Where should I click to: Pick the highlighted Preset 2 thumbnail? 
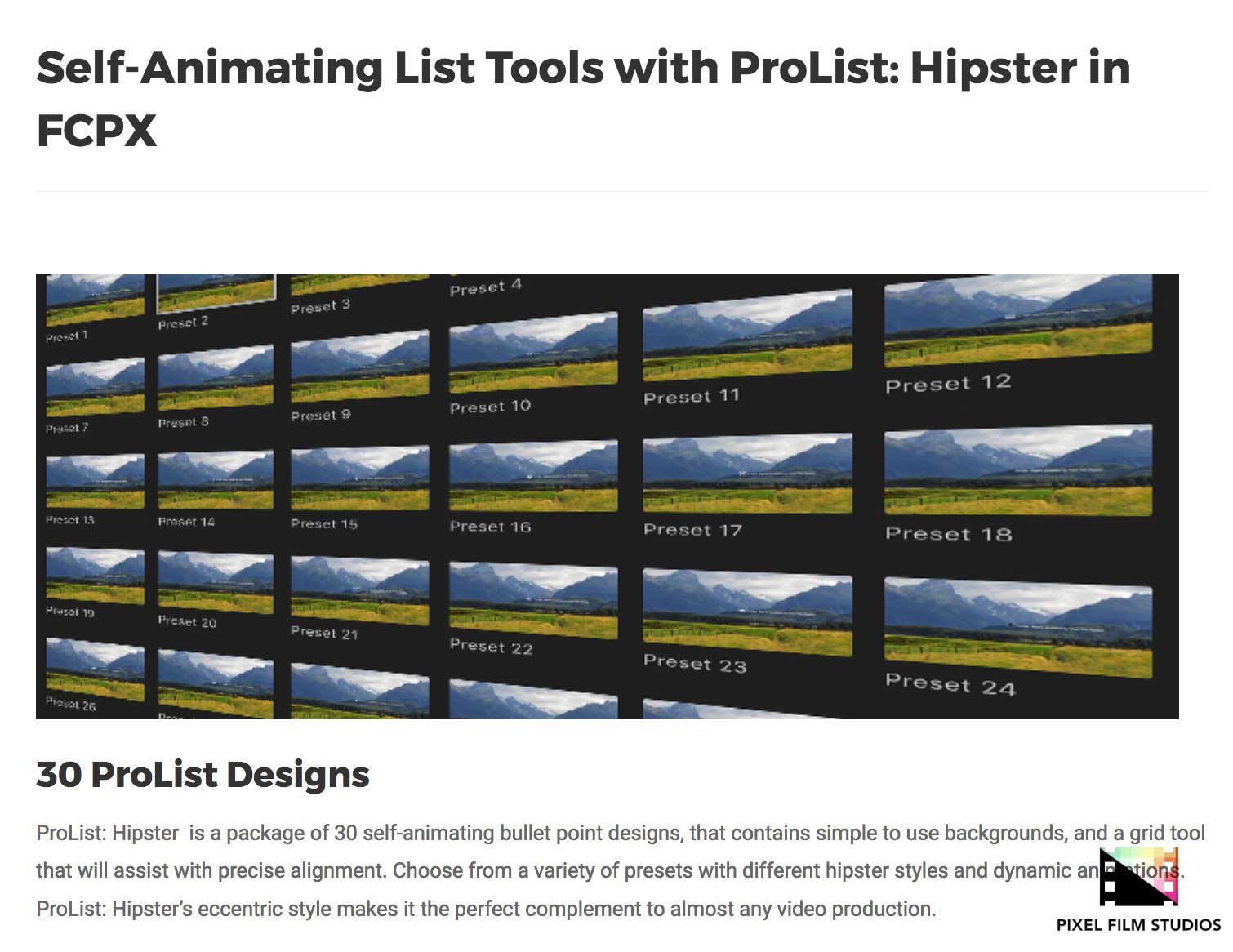[216, 294]
